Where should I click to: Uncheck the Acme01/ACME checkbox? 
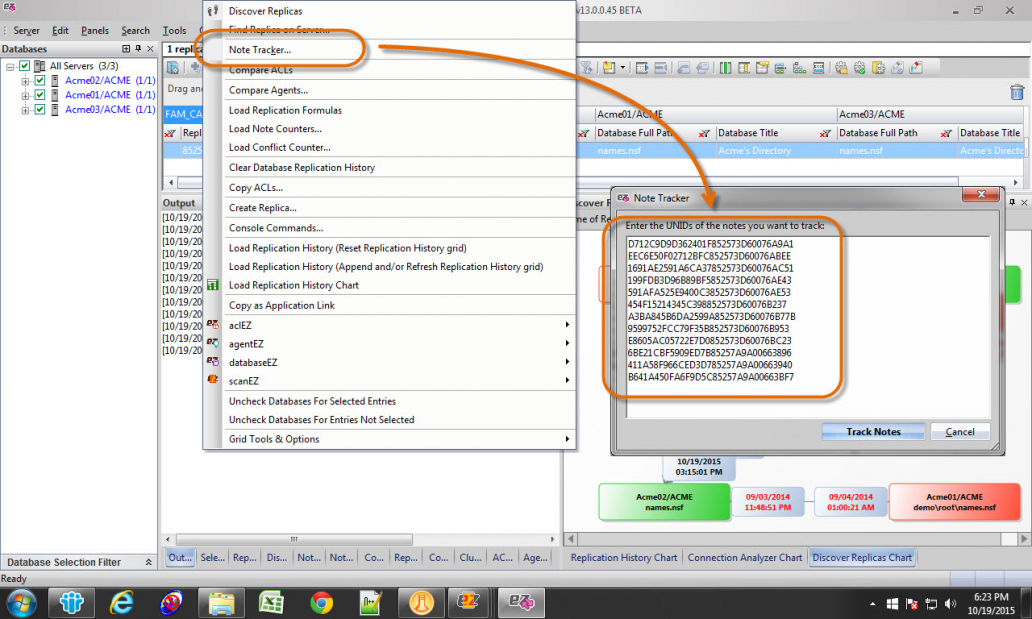39,95
